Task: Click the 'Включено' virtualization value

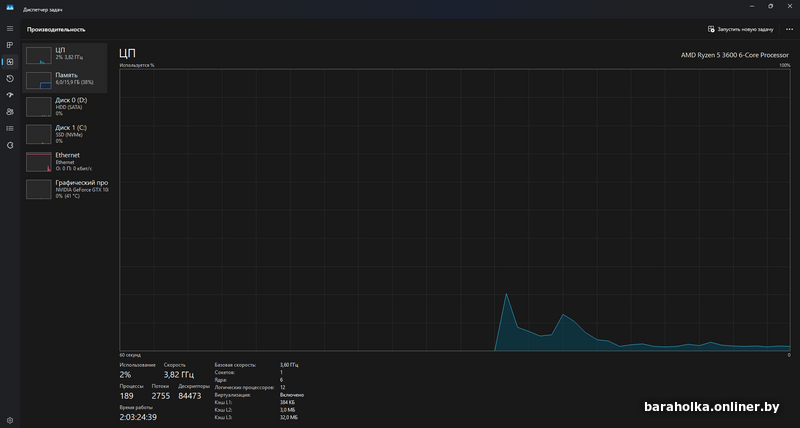Action: [292, 395]
